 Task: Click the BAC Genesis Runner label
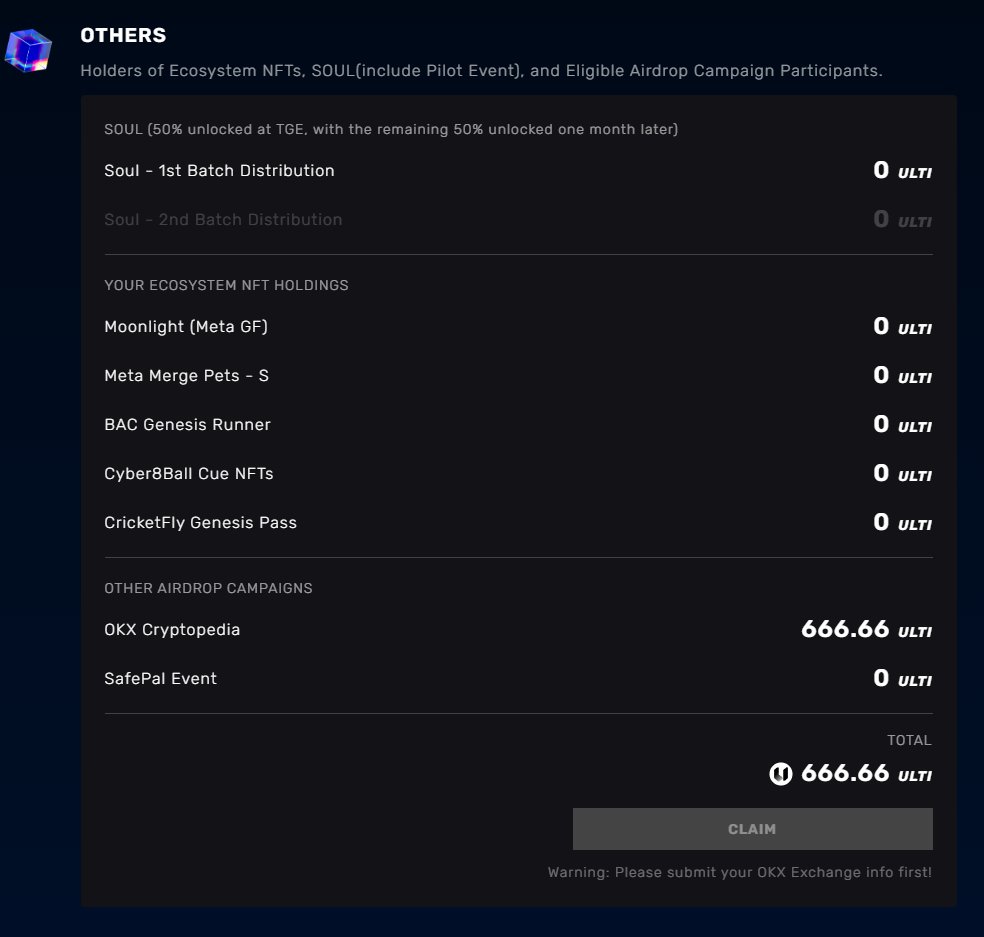(187, 424)
